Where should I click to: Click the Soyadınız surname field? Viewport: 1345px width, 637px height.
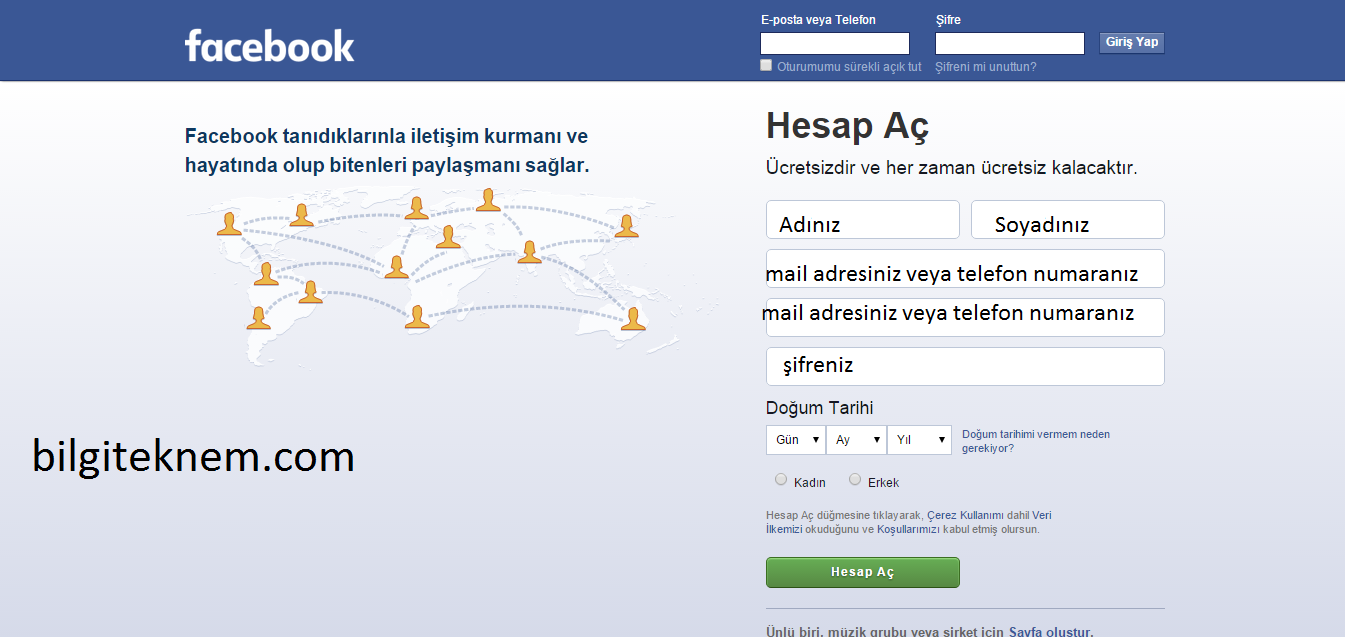[1068, 220]
